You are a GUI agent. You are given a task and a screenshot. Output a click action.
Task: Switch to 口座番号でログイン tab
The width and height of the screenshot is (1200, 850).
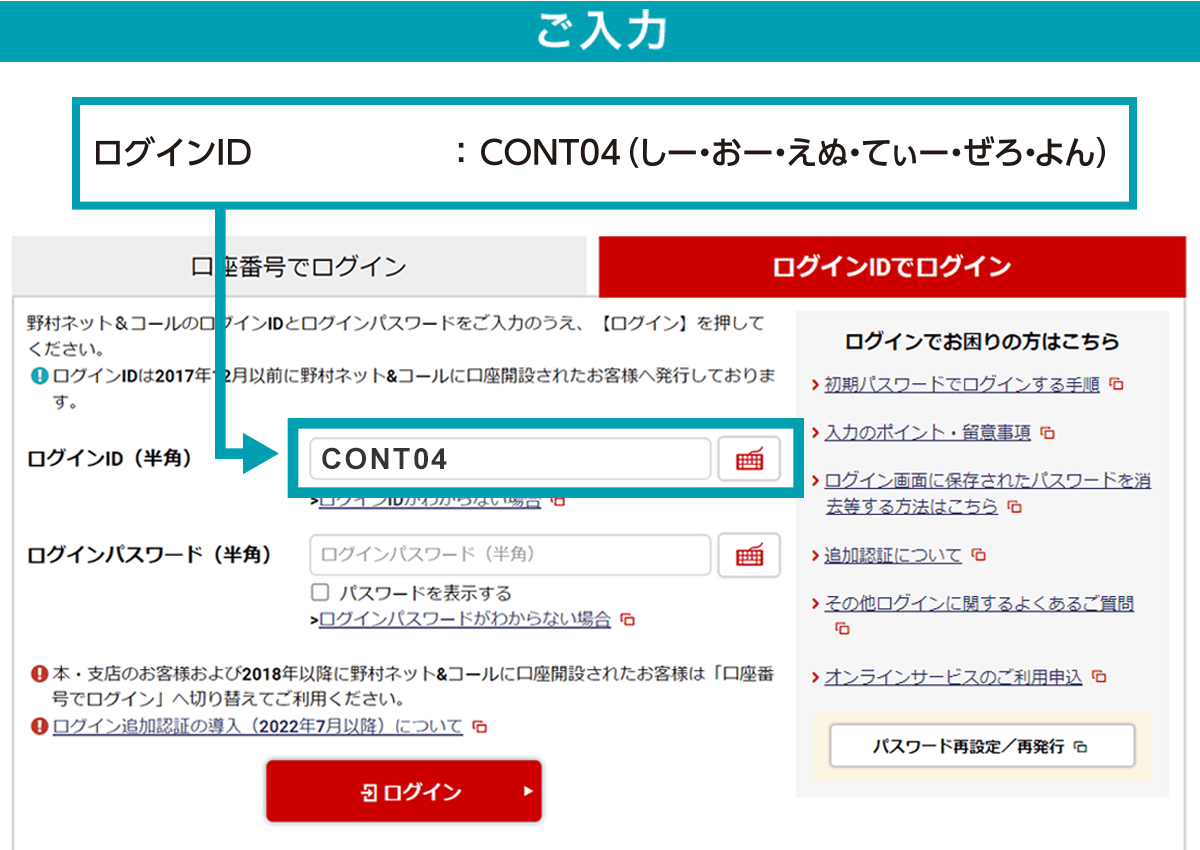click(299, 267)
